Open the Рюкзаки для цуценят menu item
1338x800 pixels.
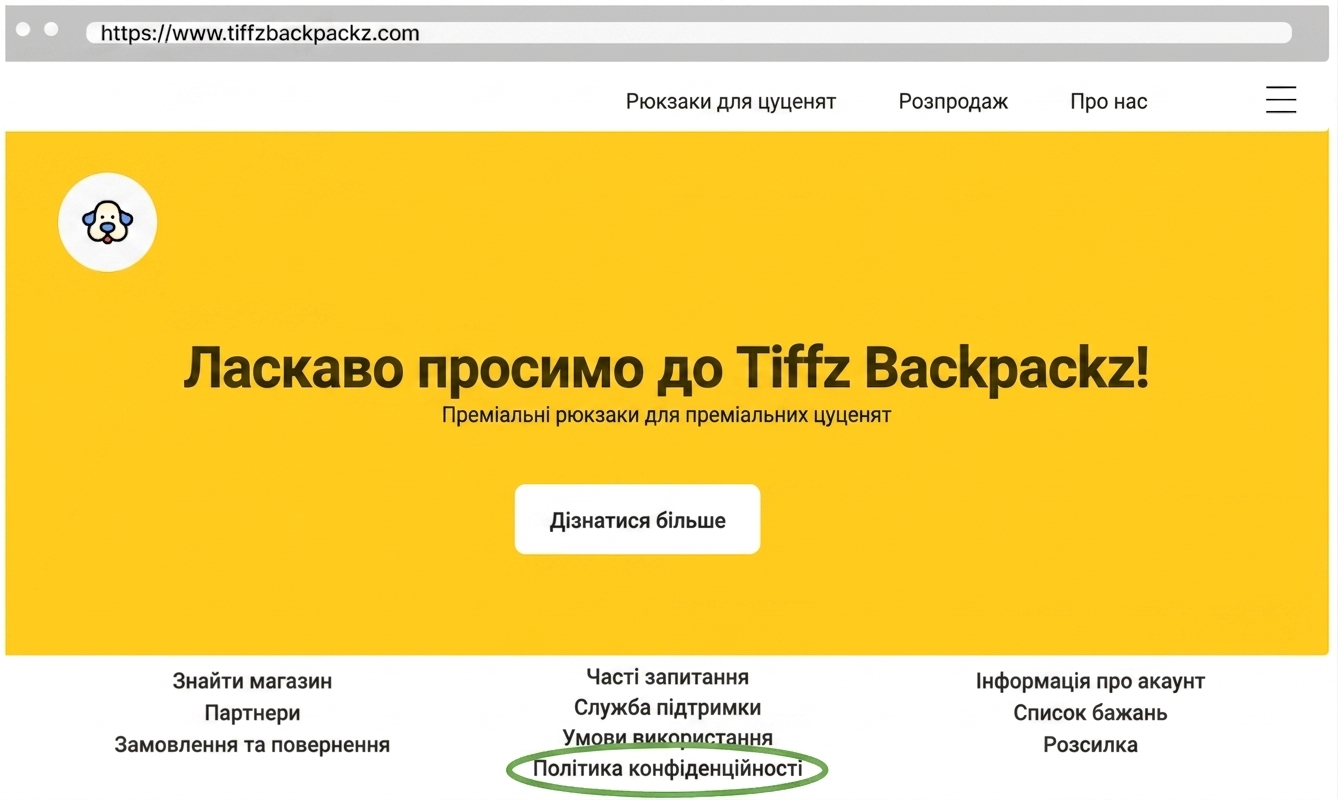[x=731, y=101]
